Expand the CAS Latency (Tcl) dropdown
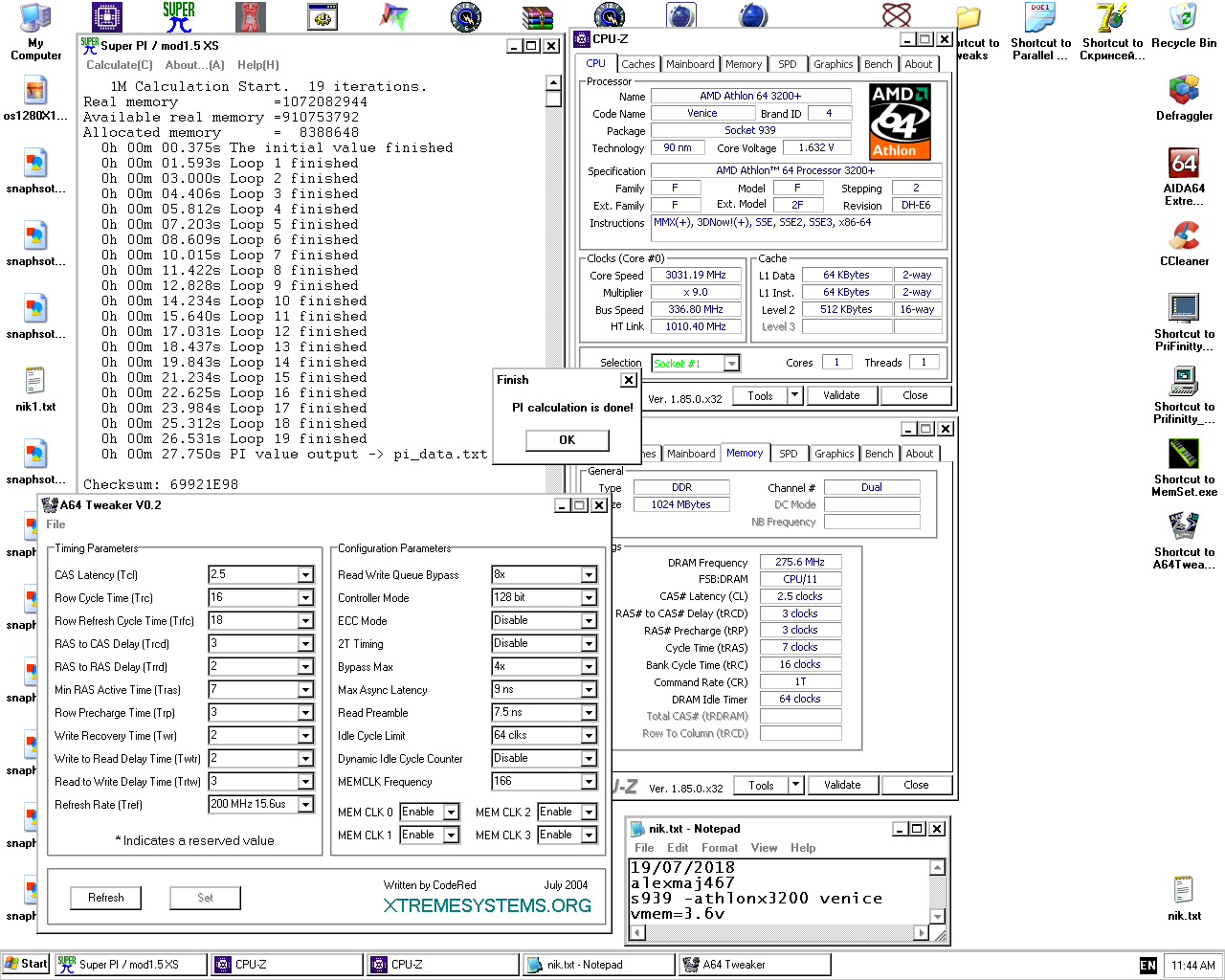 point(305,575)
